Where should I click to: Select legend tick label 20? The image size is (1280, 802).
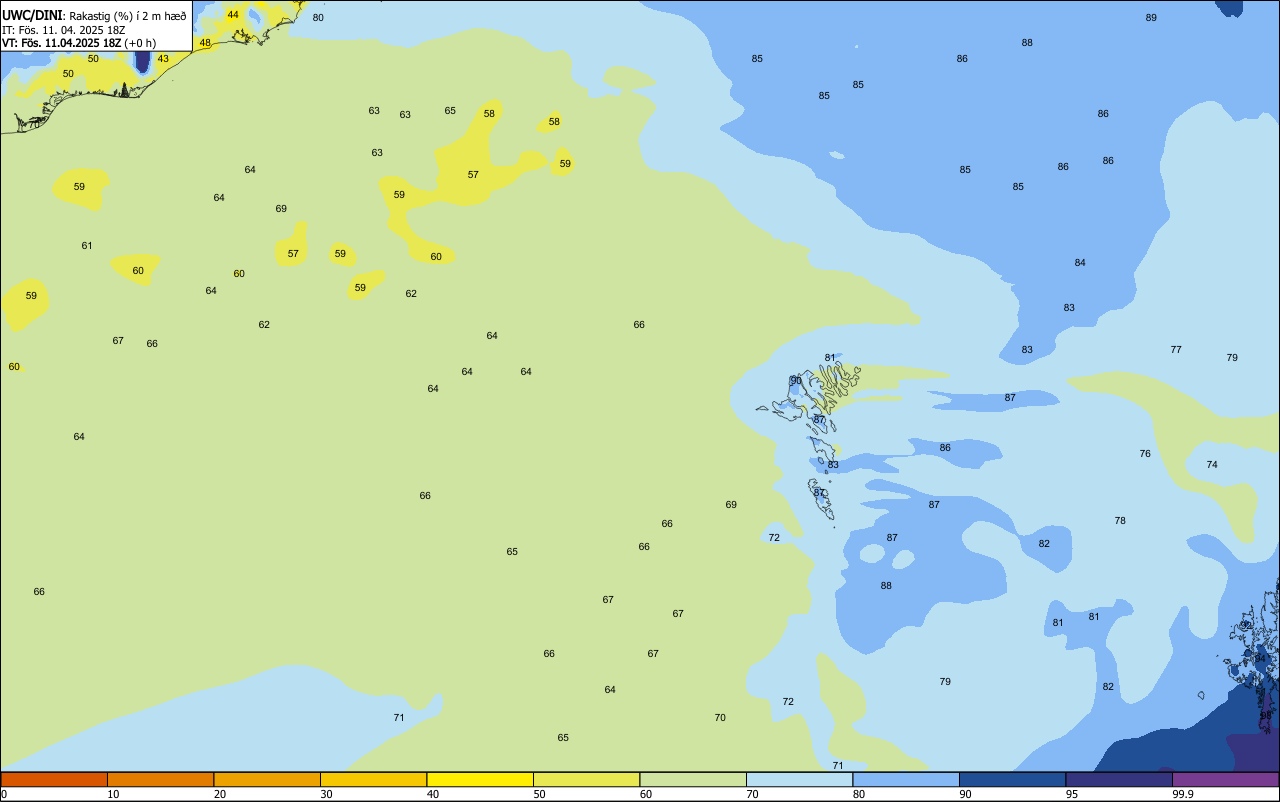pyautogui.click(x=220, y=794)
